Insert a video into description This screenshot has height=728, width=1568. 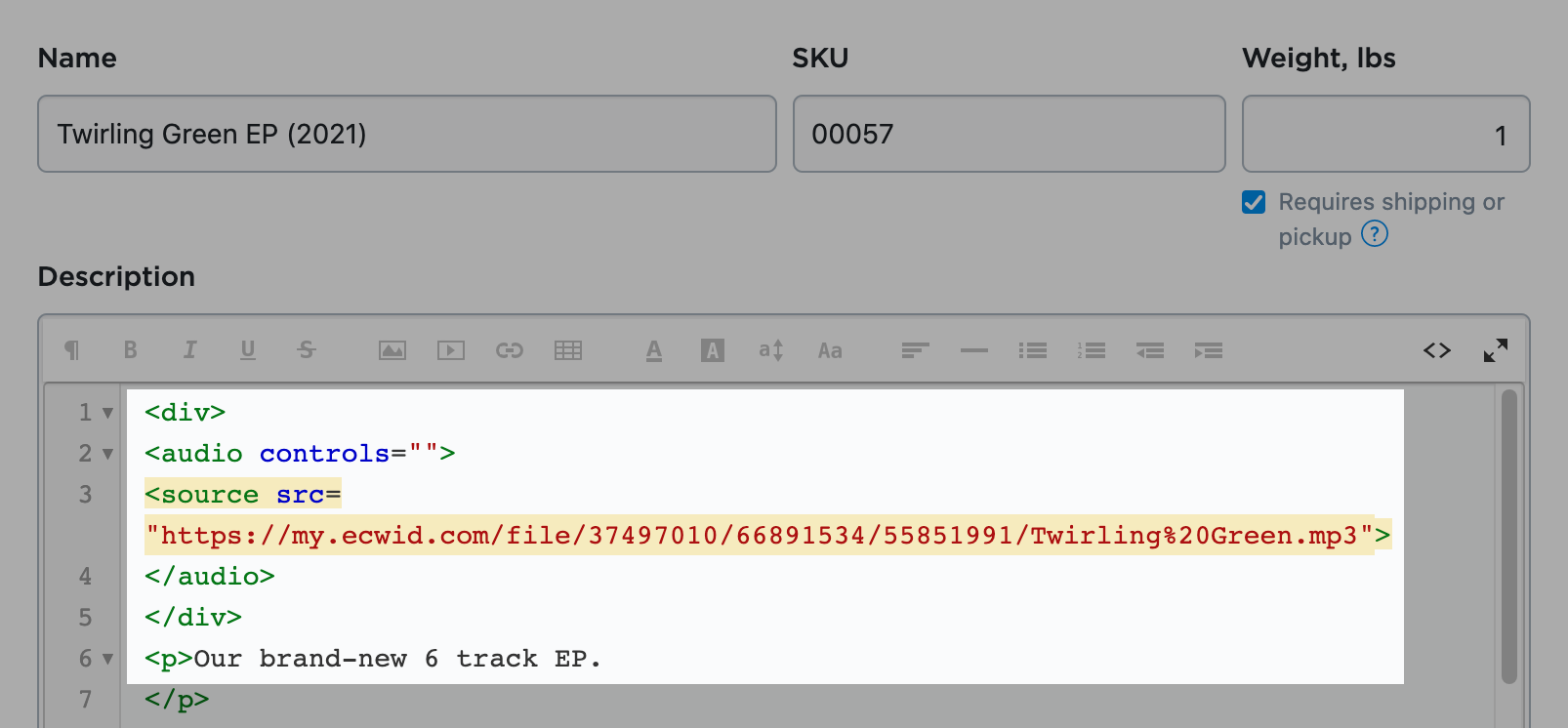point(451,350)
